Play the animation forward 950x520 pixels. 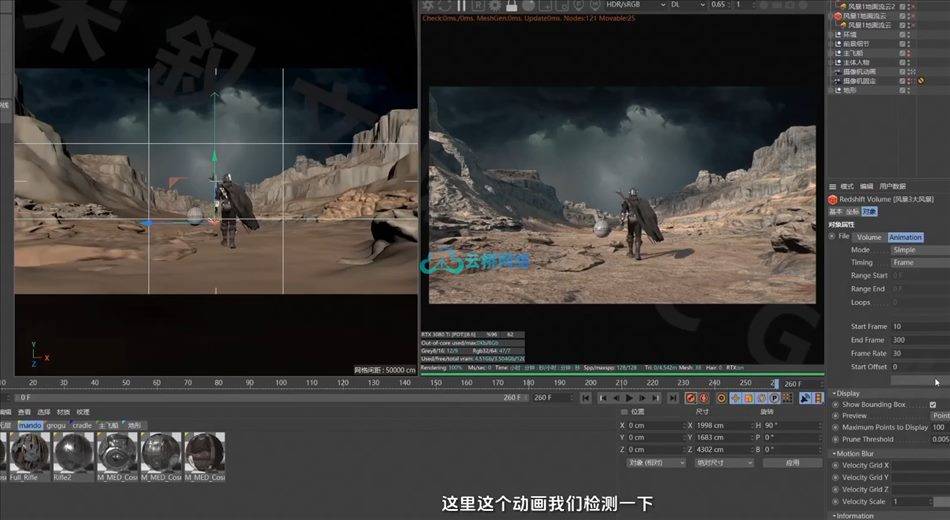point(629,398)
